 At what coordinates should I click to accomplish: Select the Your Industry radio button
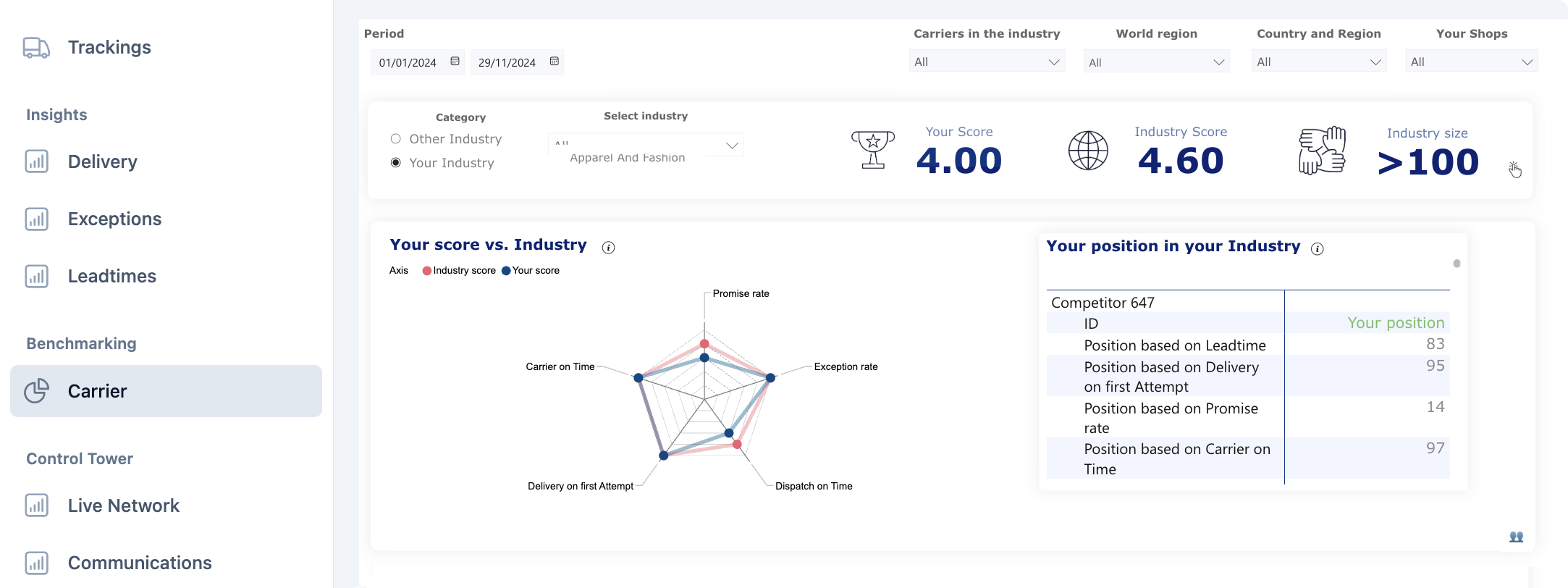point(396,163)
